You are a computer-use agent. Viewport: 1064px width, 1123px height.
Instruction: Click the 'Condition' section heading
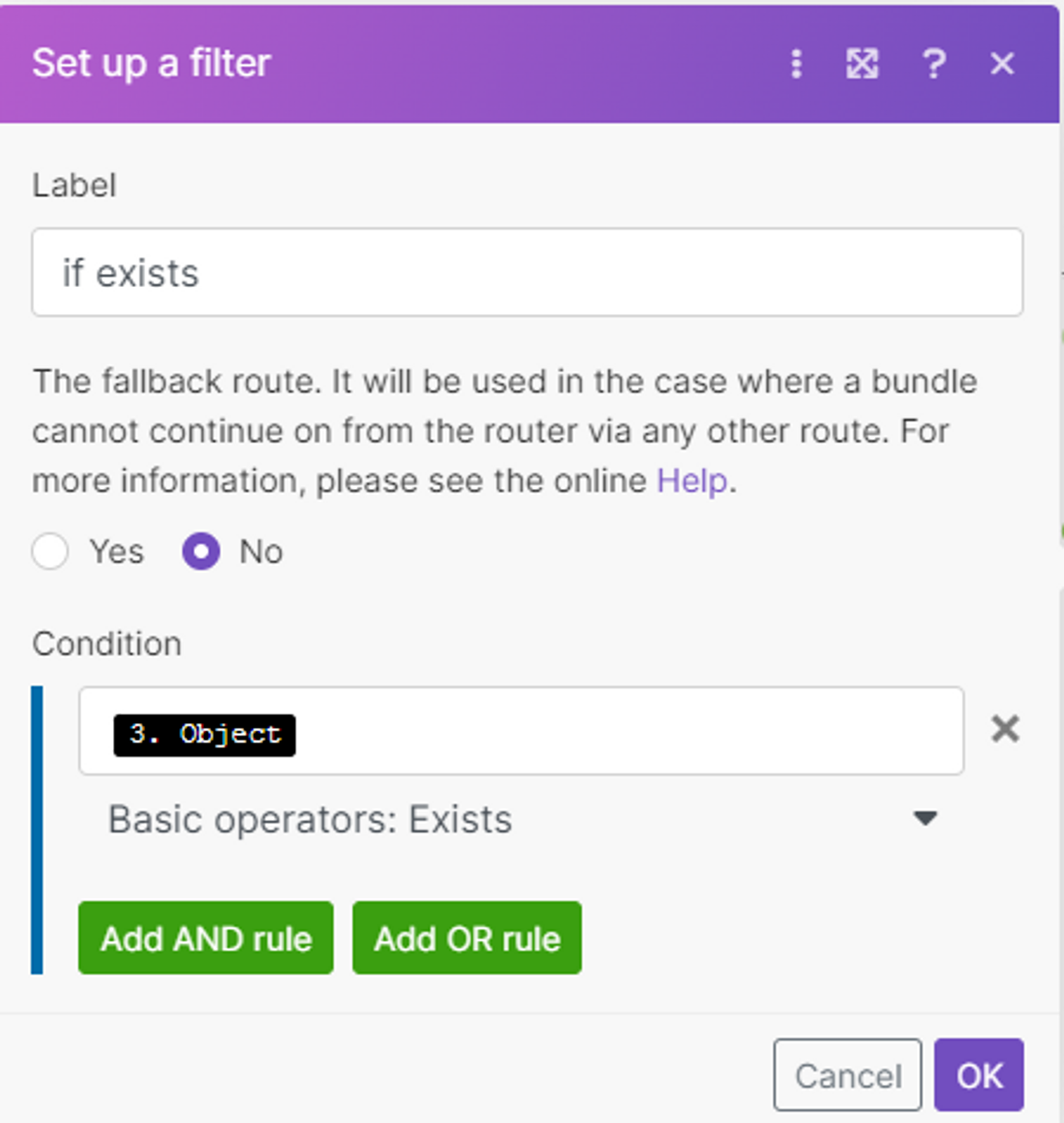106,644
